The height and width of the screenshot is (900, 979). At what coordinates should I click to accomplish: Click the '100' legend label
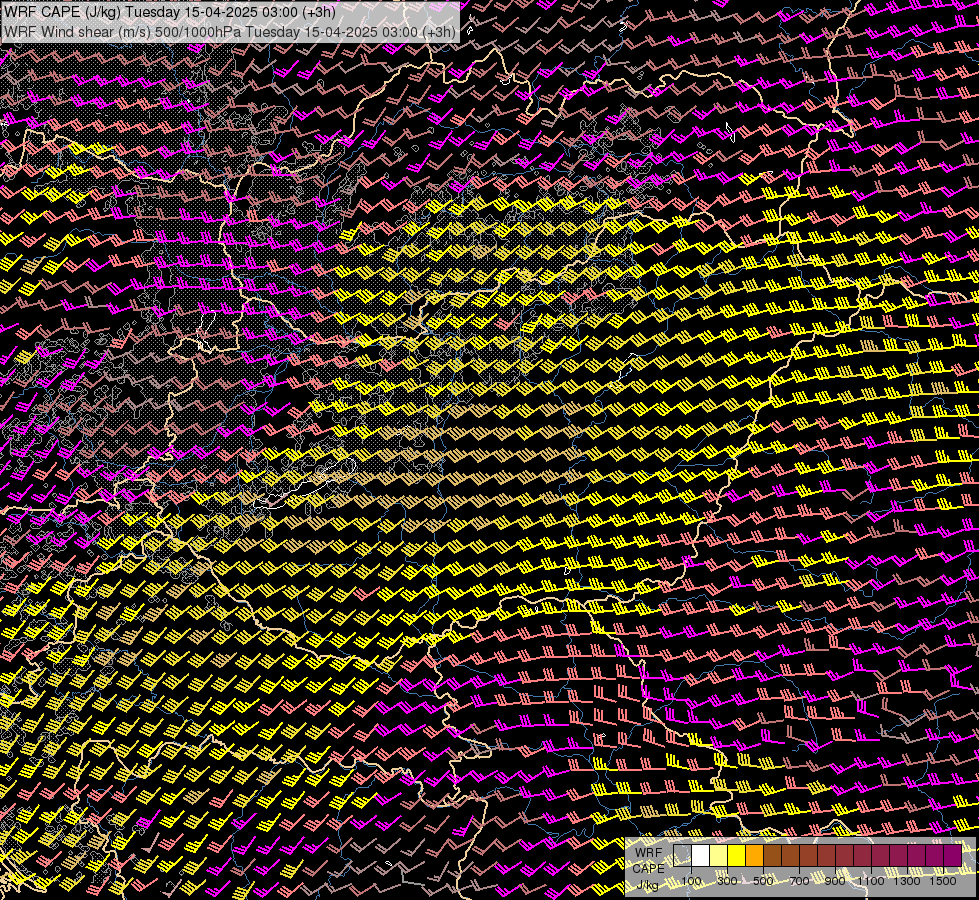[691, 881]
